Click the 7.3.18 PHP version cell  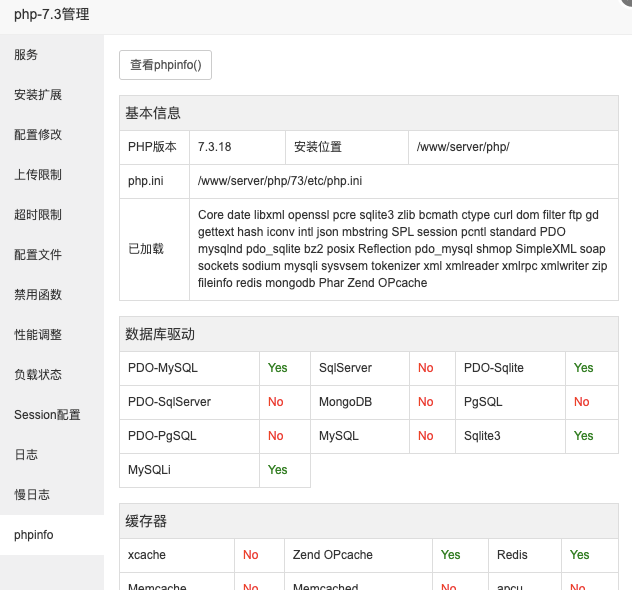click(215, 147)
